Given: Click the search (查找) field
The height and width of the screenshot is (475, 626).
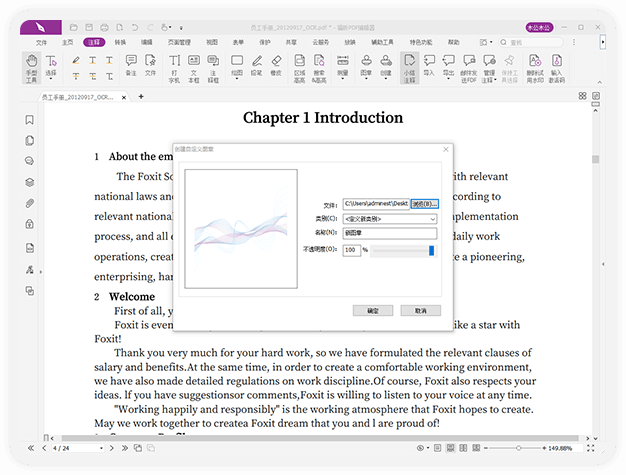Looking at the screenshot, I should pyautogui.click(x=531, y=42).
